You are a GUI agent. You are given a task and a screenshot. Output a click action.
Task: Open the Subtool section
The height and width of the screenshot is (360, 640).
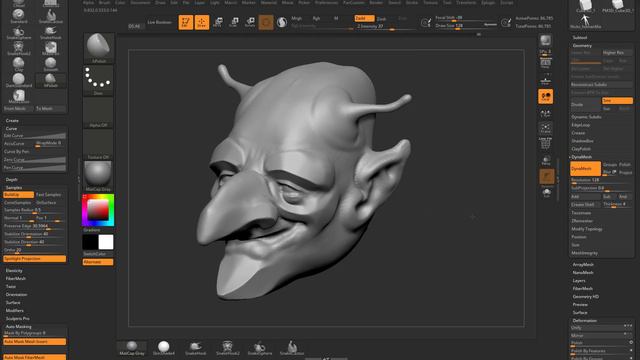[x=580, y=37]
